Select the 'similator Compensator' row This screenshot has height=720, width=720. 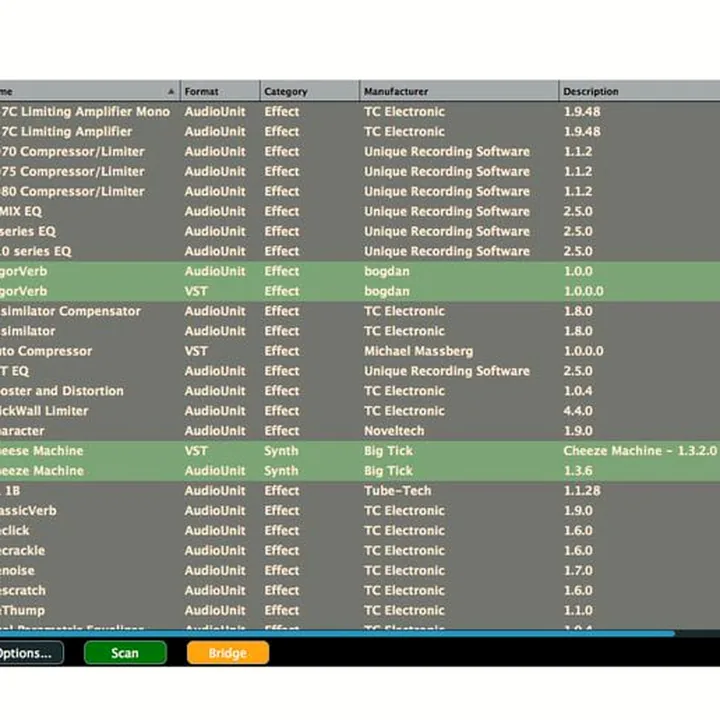point(360,311)
